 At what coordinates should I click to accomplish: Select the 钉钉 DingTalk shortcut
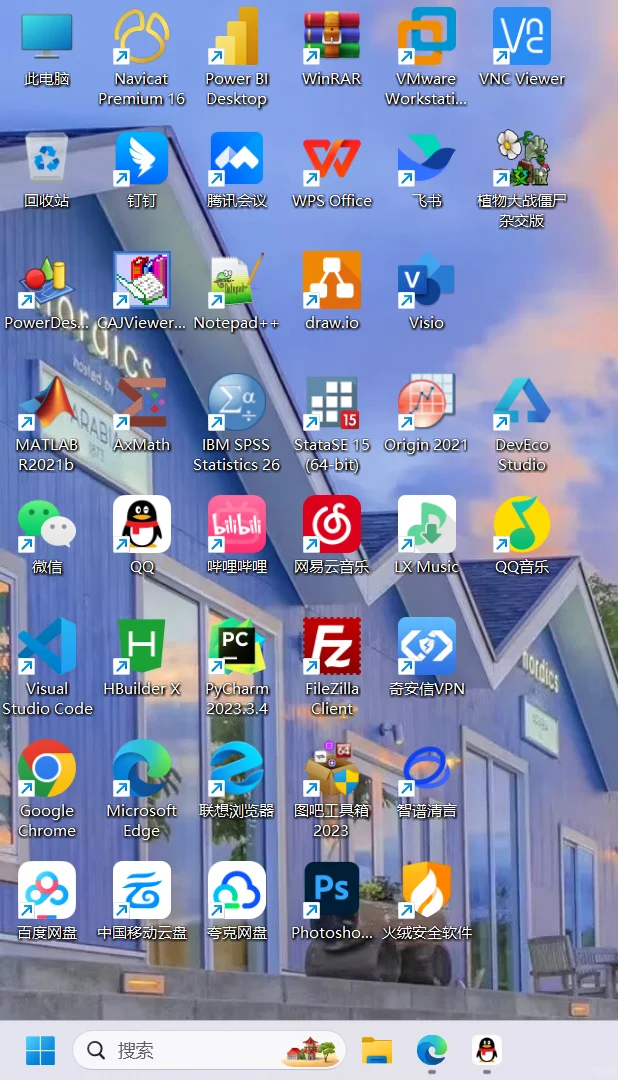142,158
